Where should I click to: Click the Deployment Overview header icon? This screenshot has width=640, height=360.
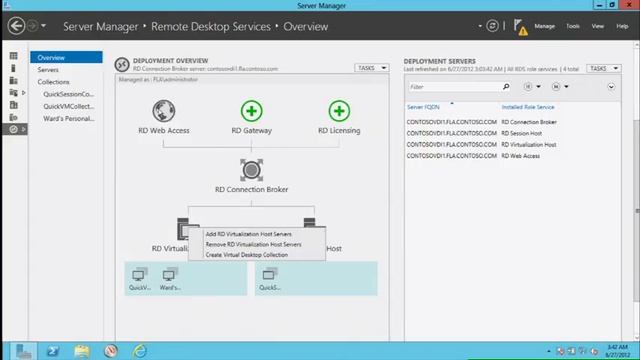pos(122,64)
